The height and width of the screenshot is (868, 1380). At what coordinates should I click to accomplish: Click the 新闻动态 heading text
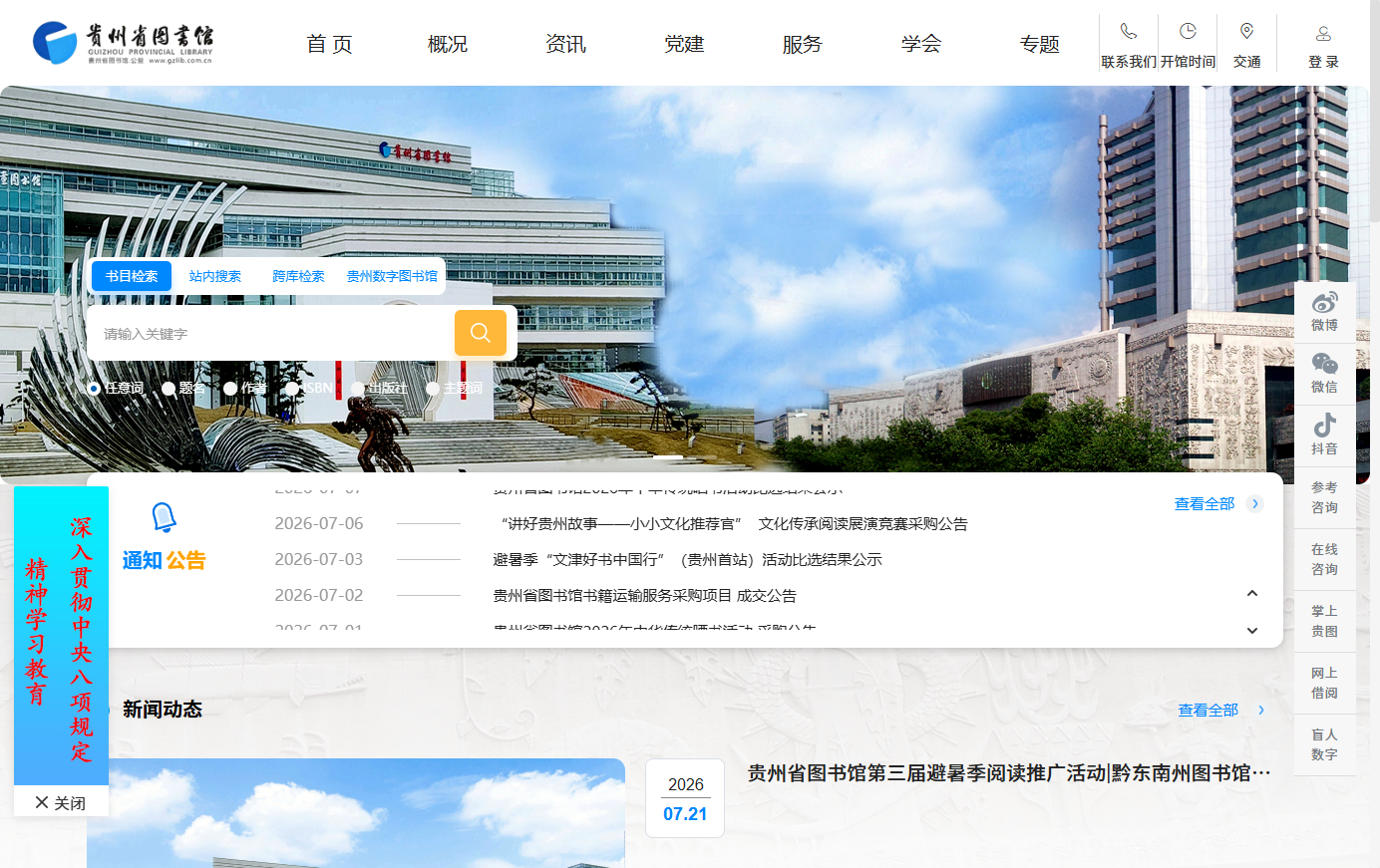(x=163, y=709)
